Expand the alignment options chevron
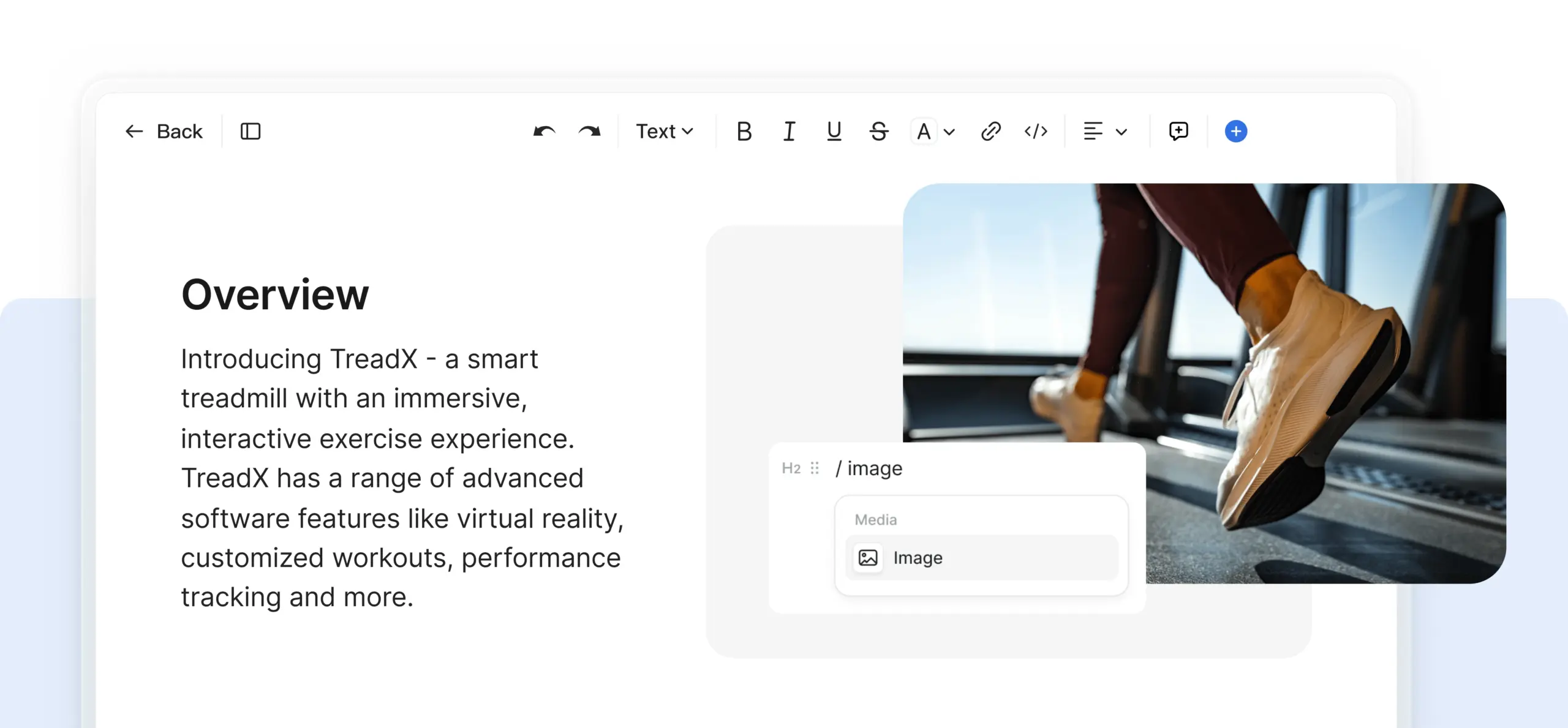 coord(1121,132)
